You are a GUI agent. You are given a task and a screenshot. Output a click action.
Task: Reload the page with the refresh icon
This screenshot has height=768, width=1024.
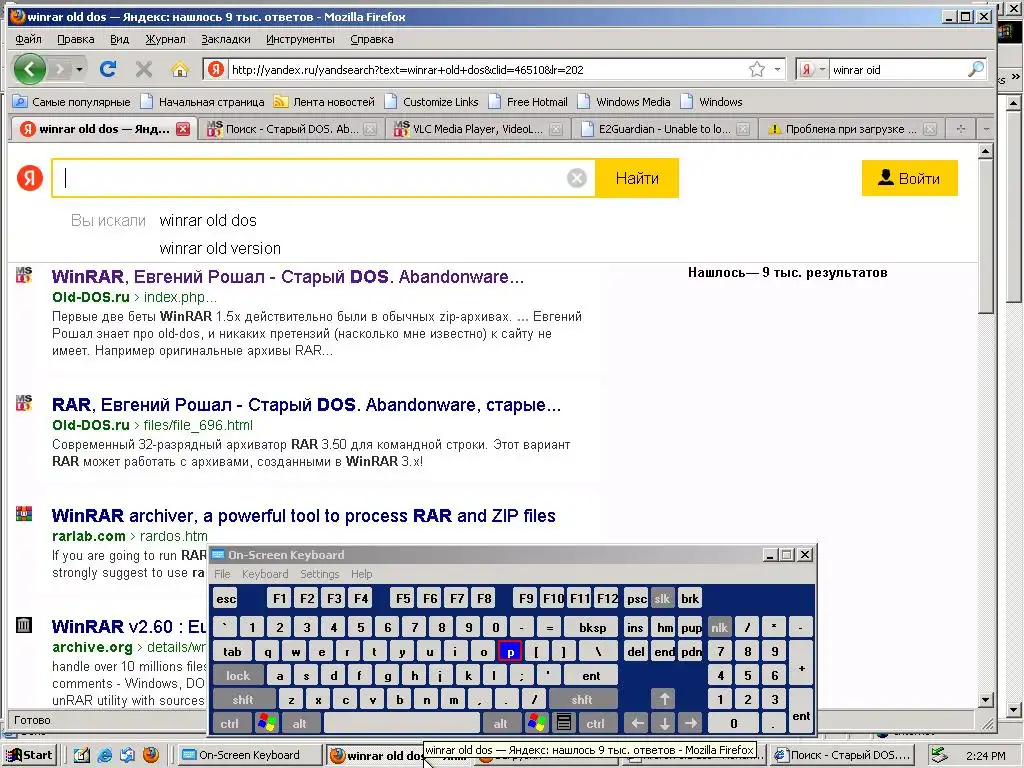(x=108, y=69)
